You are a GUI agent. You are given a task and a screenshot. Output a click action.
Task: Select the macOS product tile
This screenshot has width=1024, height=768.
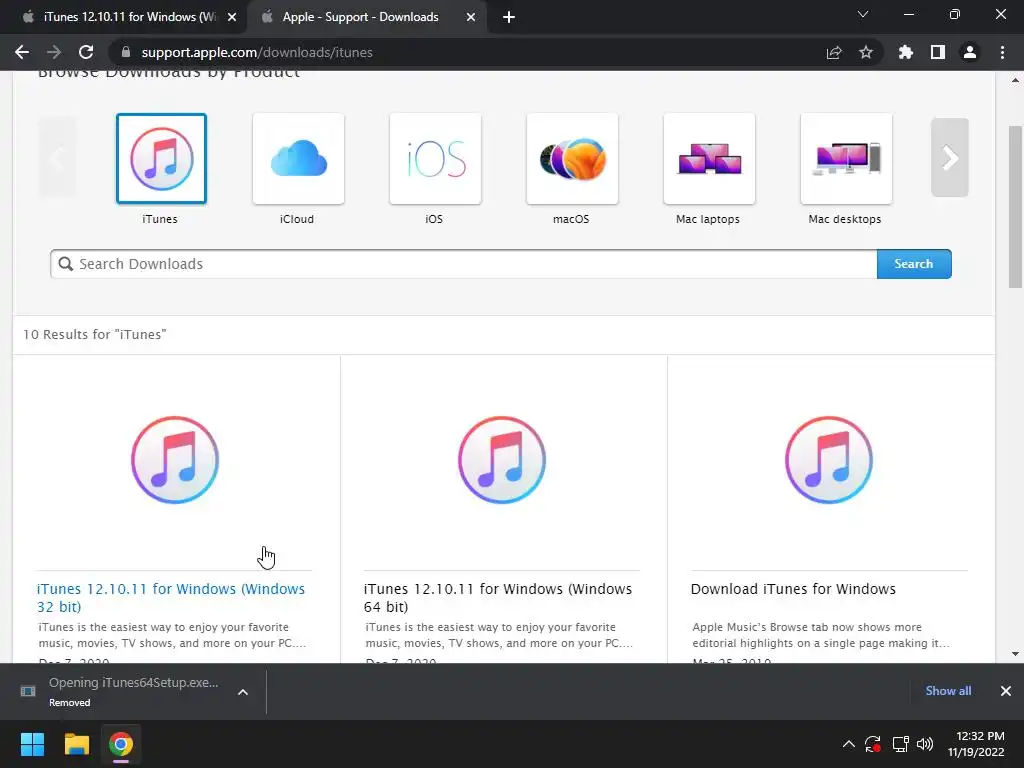572,159
